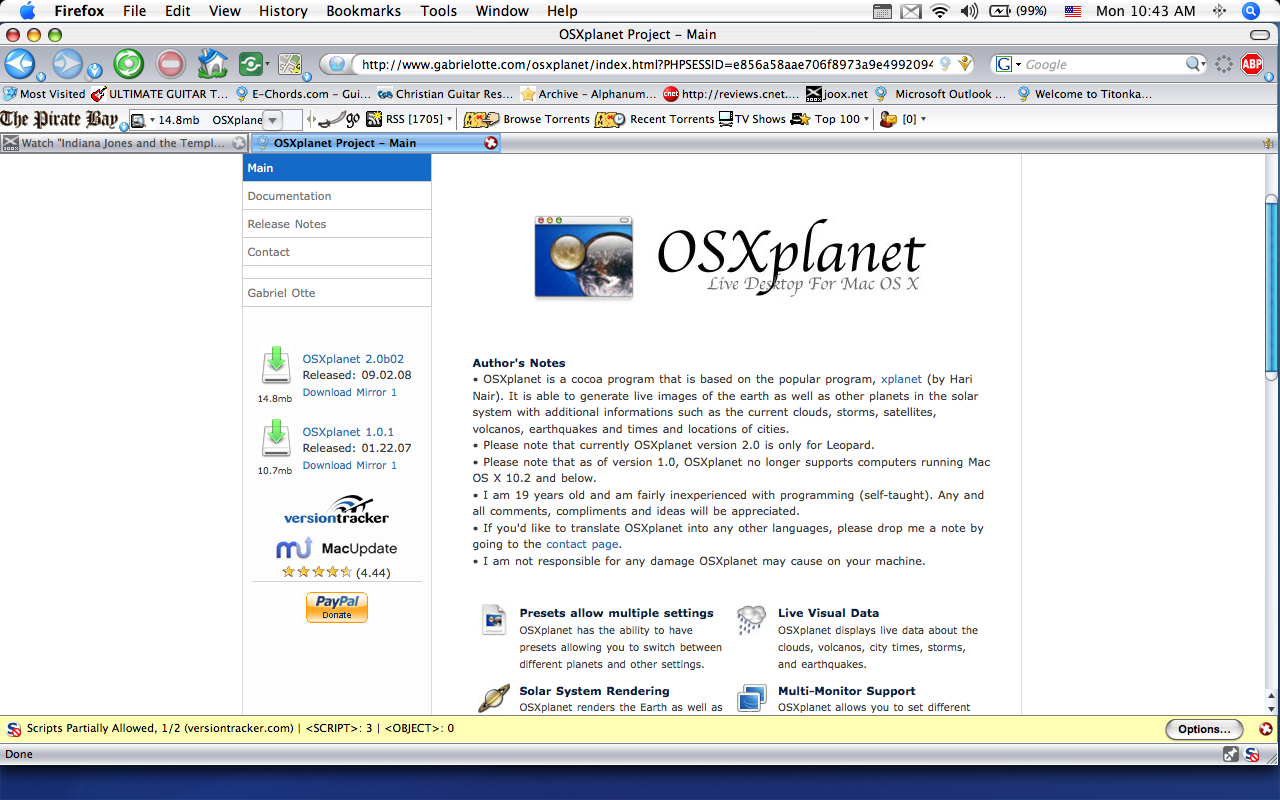Open the Release Notes sidebar link
Screen dimensions: 1280x800
coord(337,224)
